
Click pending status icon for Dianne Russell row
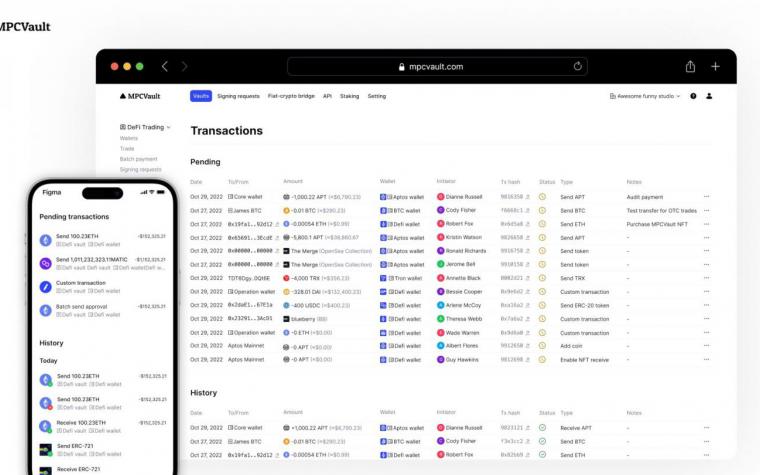(542, 197)
